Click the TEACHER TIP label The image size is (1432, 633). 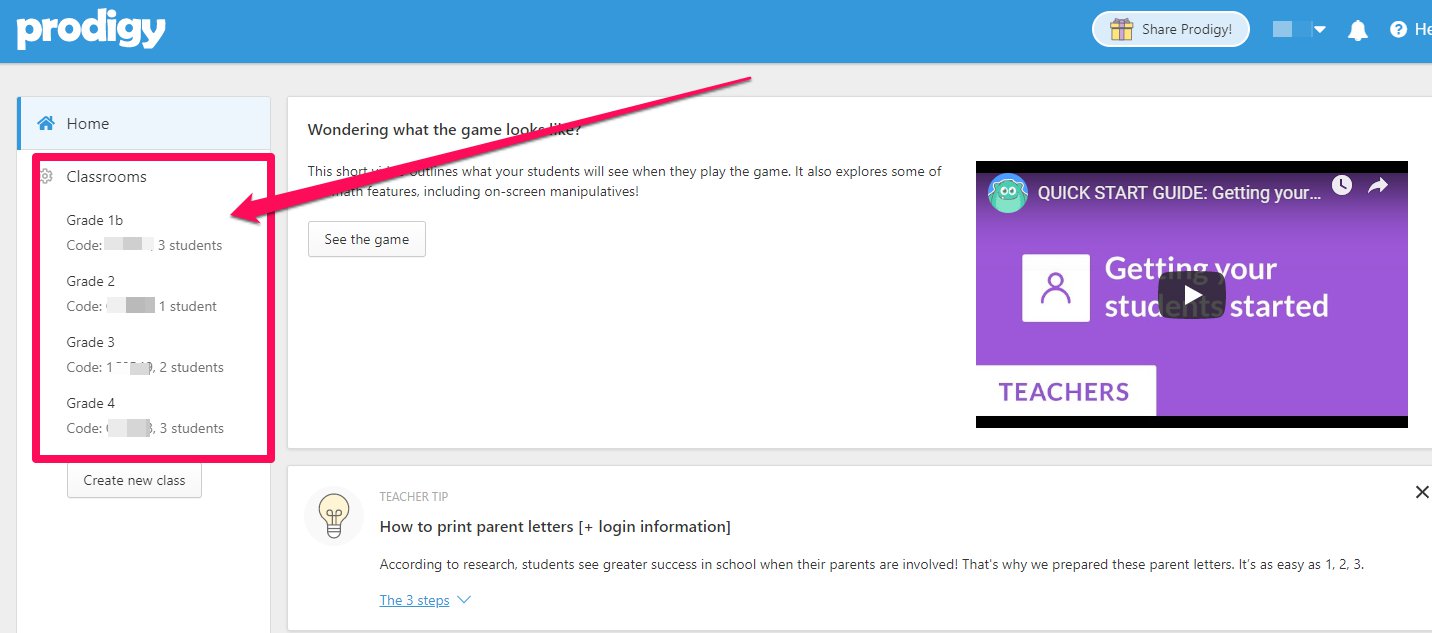(x=413, y=497)
